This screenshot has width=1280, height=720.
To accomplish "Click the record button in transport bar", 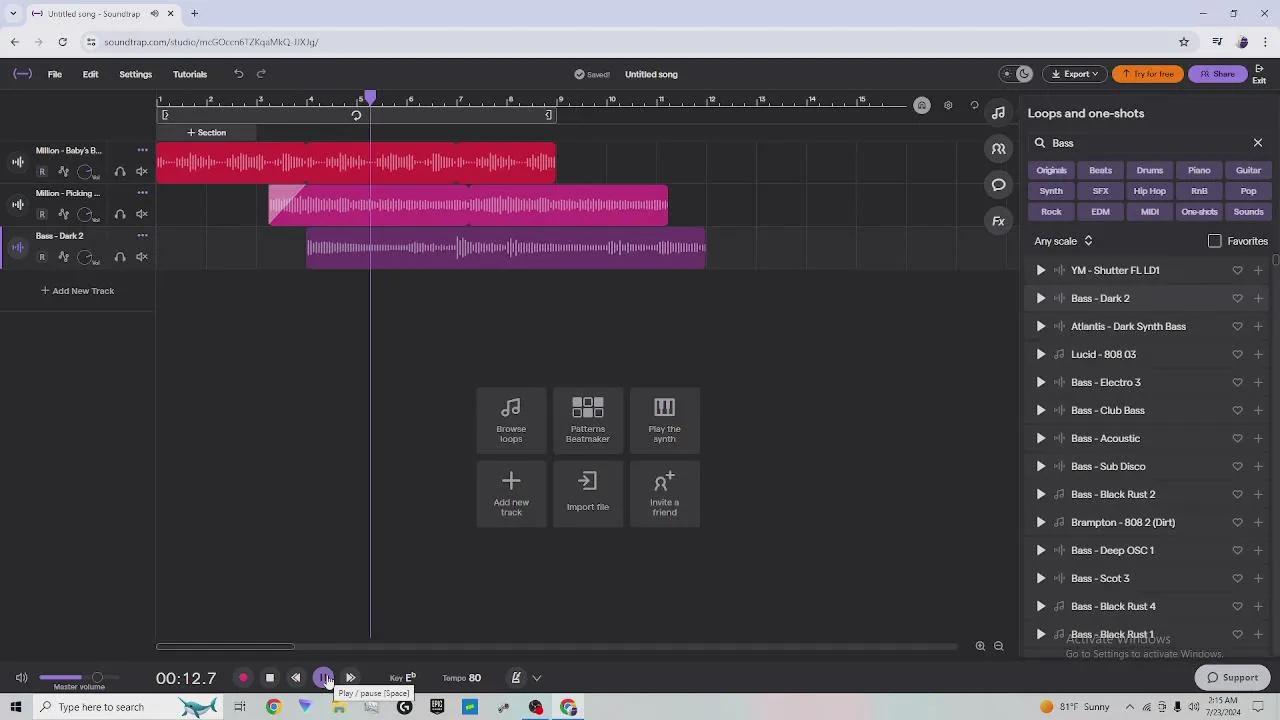I will tap(243, 678).
